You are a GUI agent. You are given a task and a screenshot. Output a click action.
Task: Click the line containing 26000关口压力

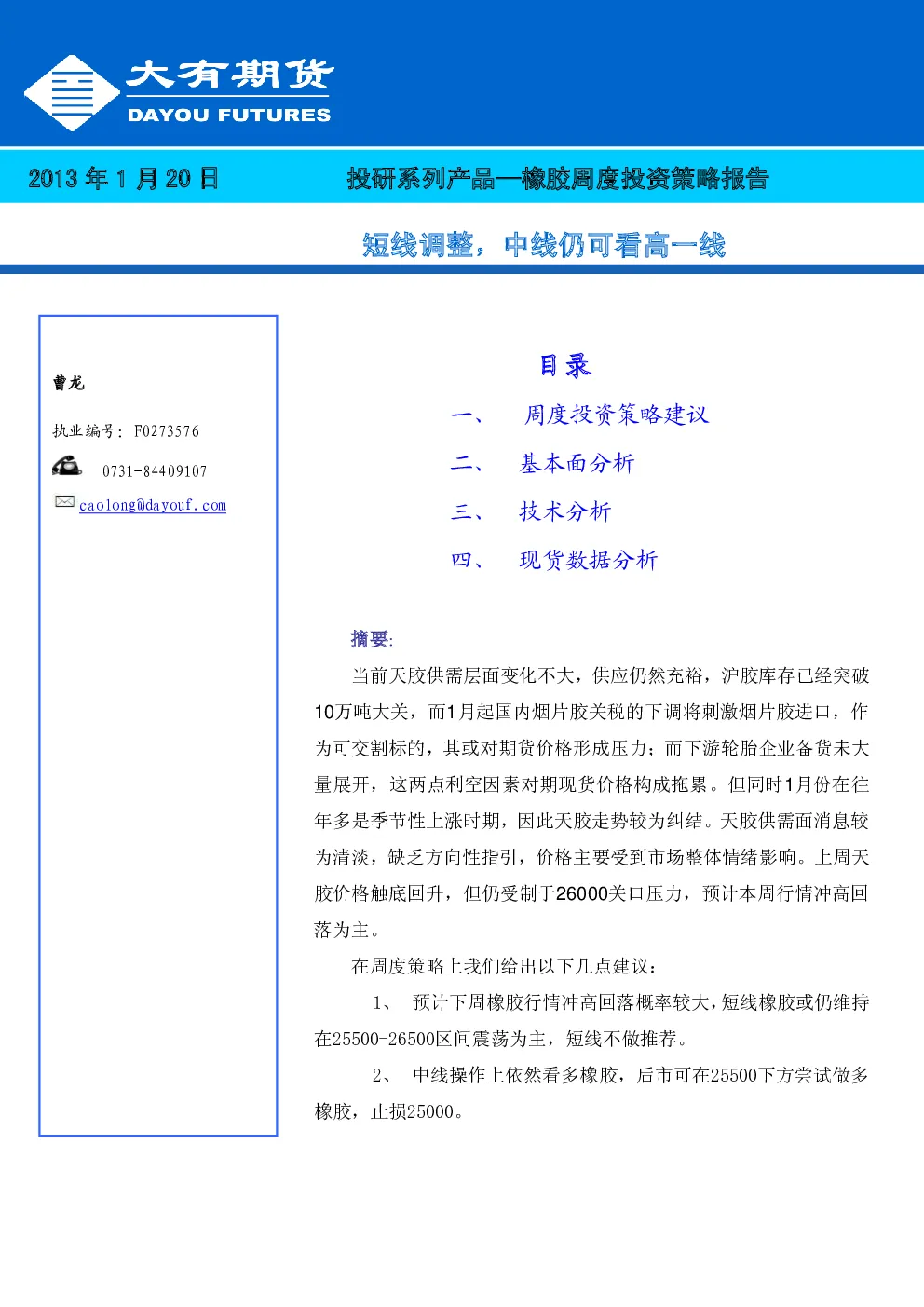pyautogui.click(x=591, y=893)
